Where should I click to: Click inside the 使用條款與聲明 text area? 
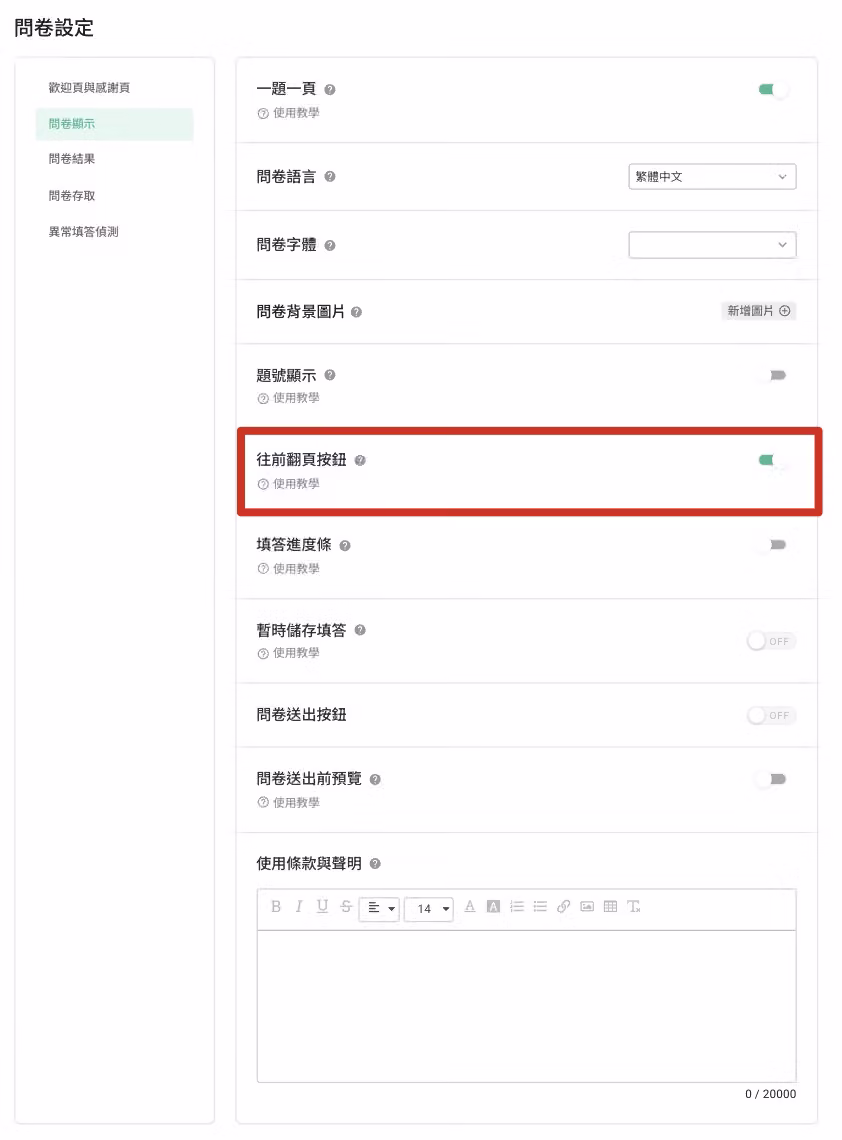click(526, 1006)
